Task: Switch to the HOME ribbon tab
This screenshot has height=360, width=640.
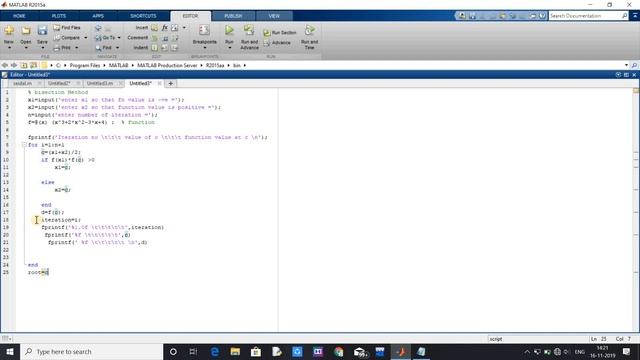Action: click(19, 16)
